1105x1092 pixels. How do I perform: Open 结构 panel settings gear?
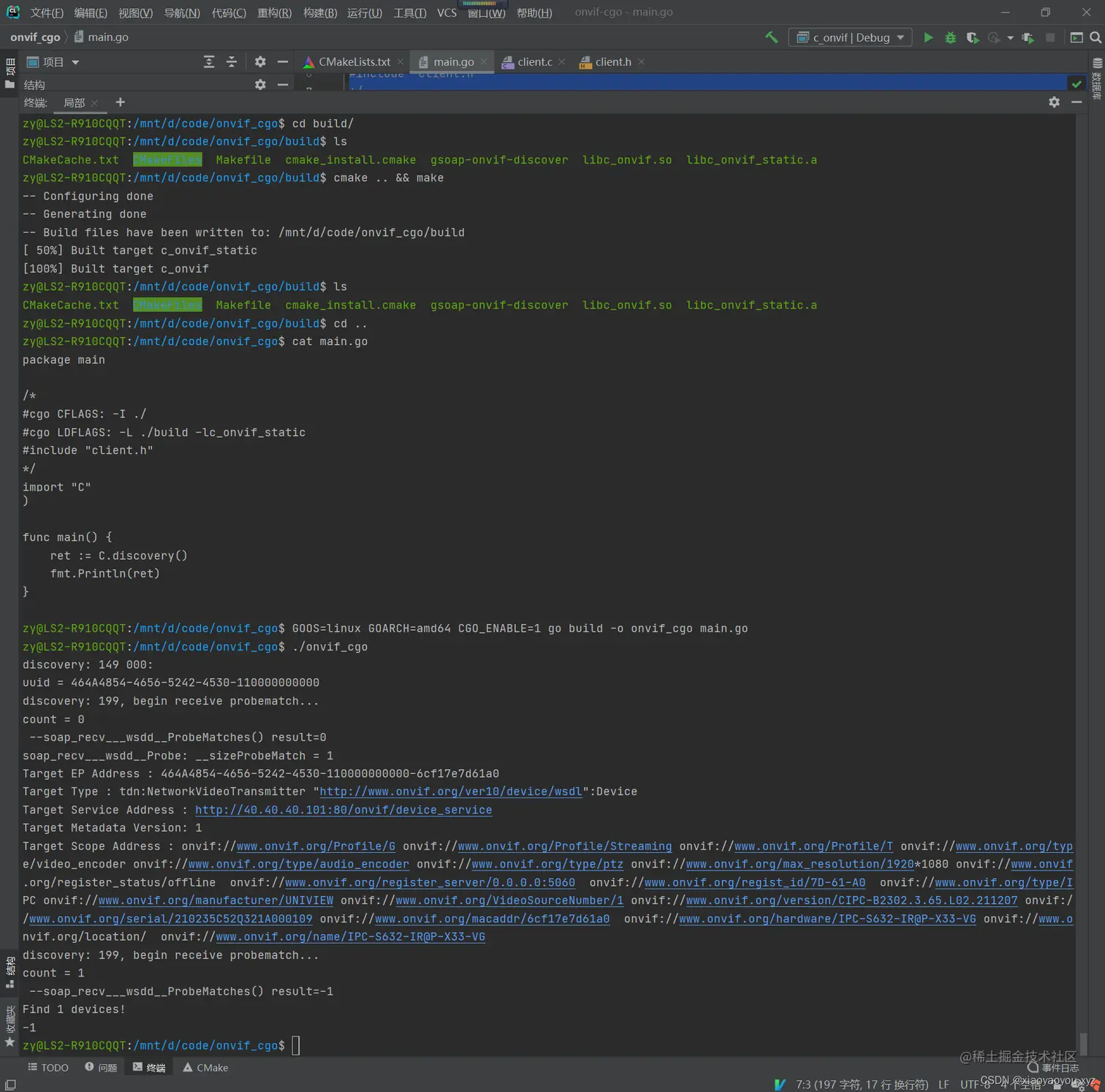click(260, 85)
